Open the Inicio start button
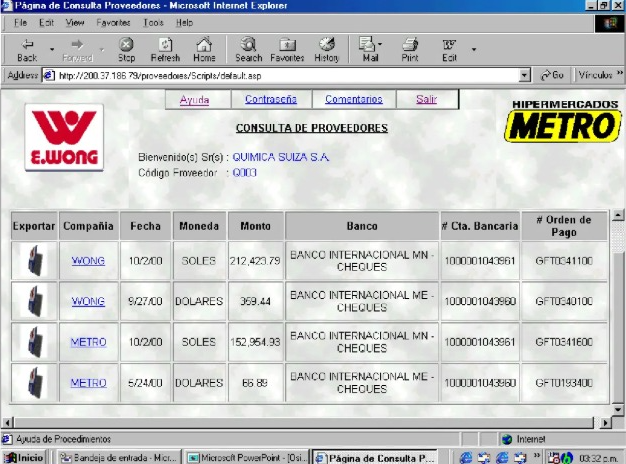This screenshot has width=626, height=464. pos(24,458)
